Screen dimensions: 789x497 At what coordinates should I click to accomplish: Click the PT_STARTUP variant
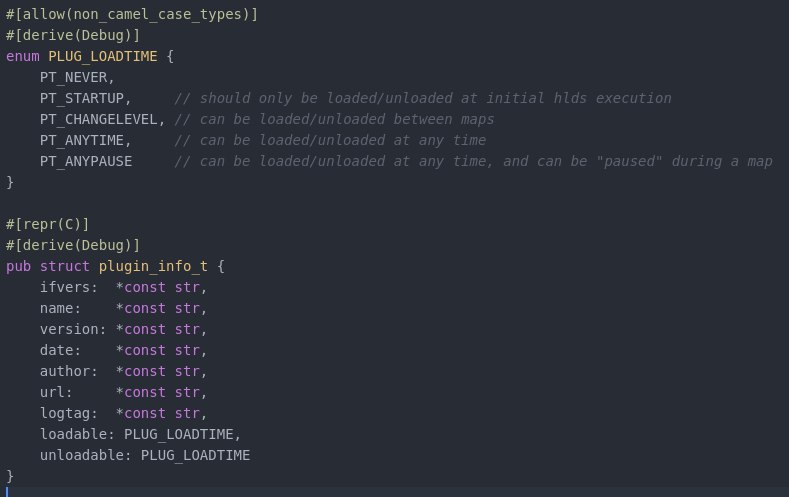click(82, 98)
